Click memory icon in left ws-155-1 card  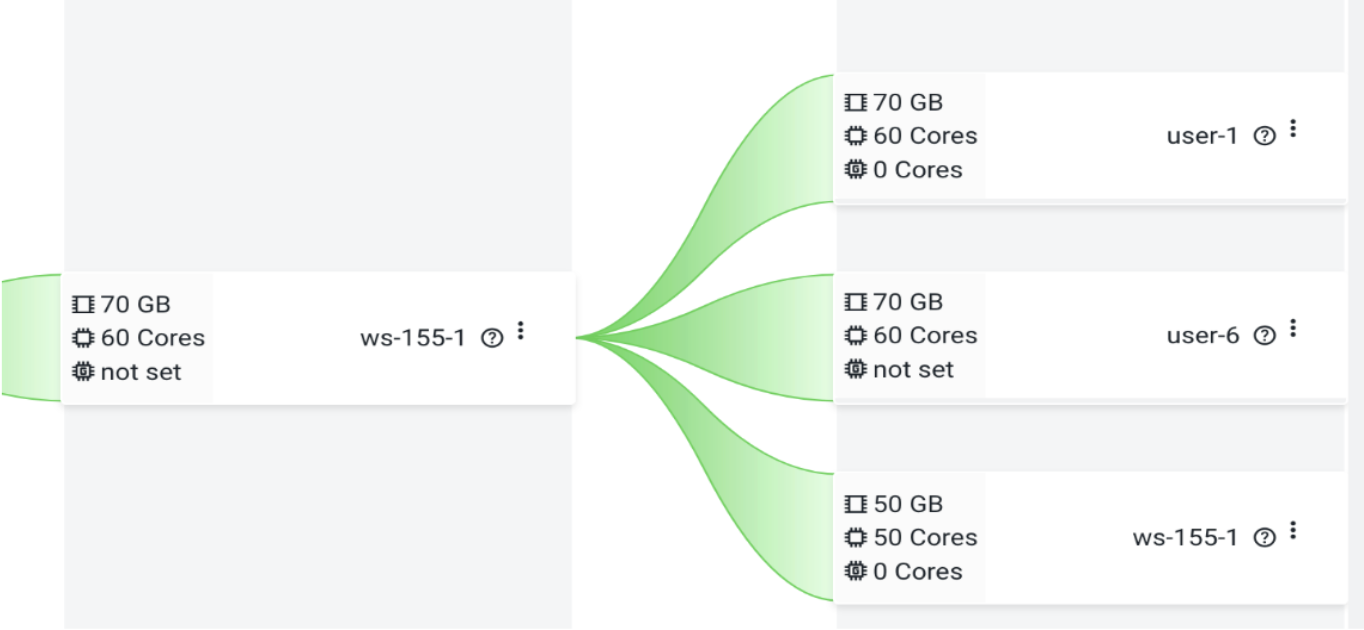point(83,304)
